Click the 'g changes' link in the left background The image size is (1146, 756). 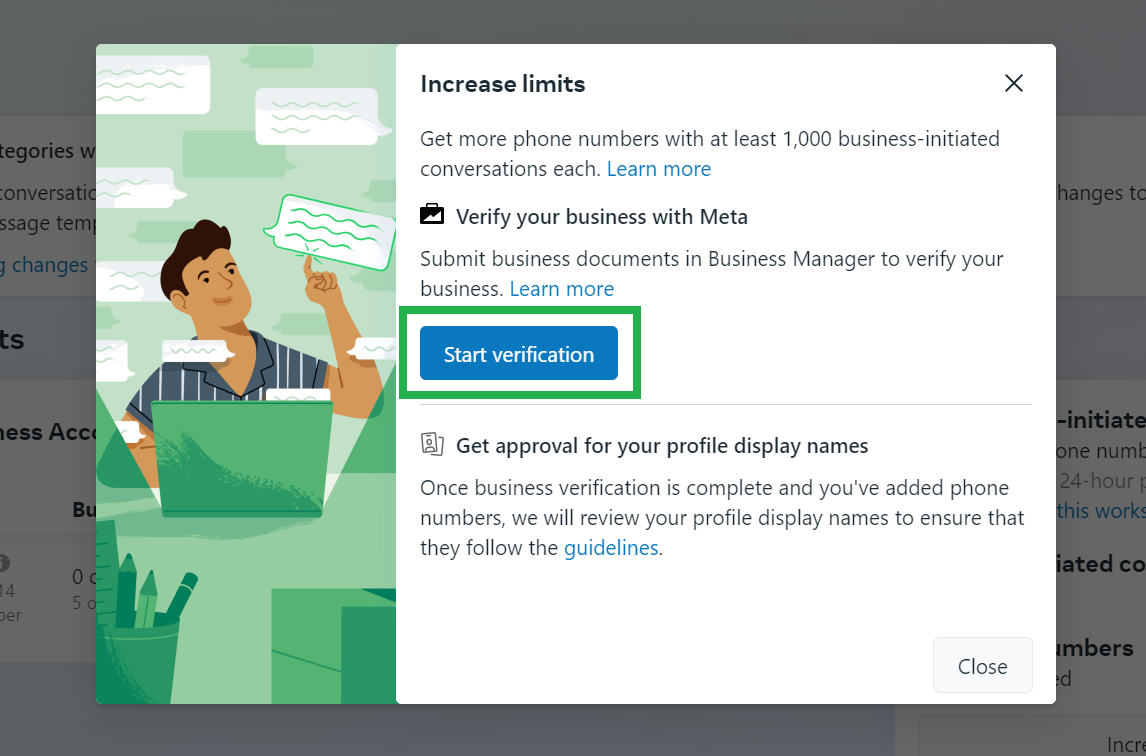coord(45,265)
